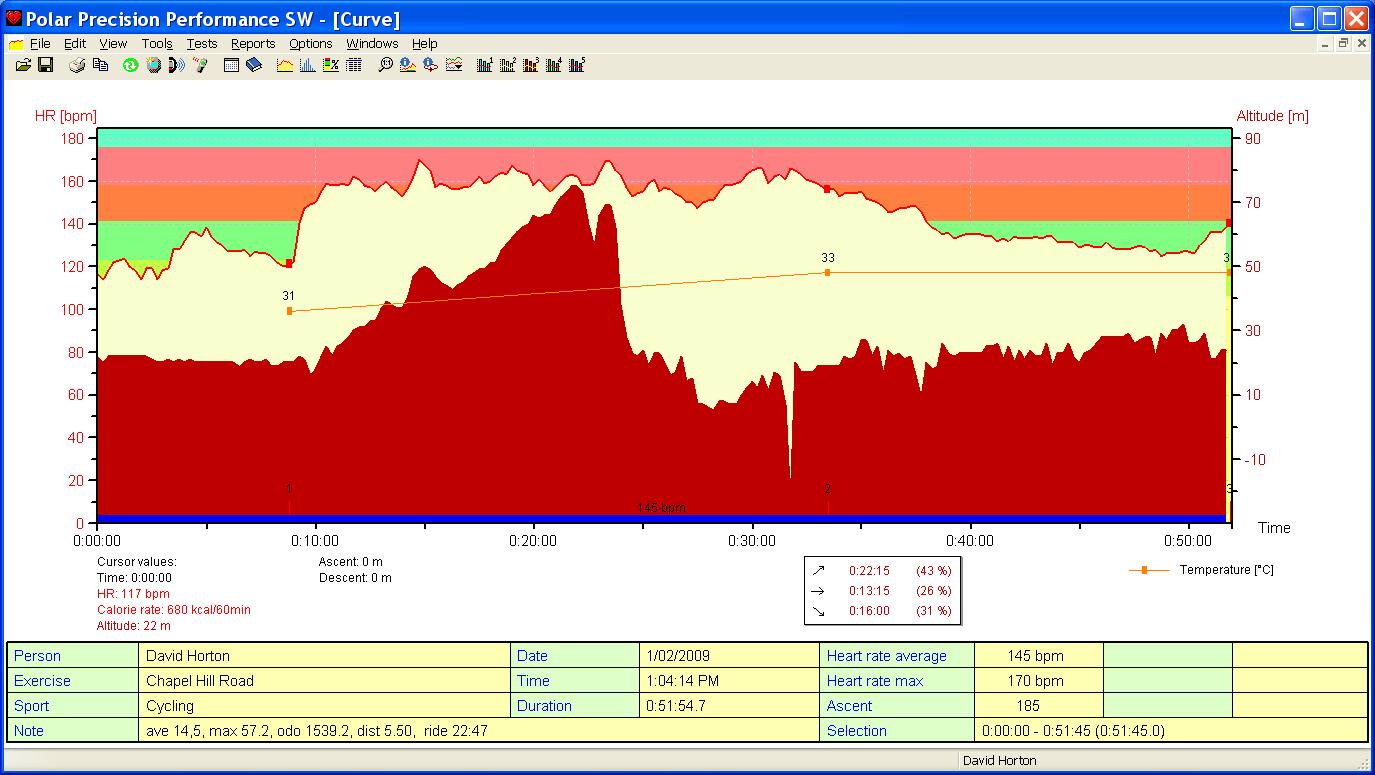Click the blue bar histogram icon
Screen dimensions: 1375x775
[307, 65]
